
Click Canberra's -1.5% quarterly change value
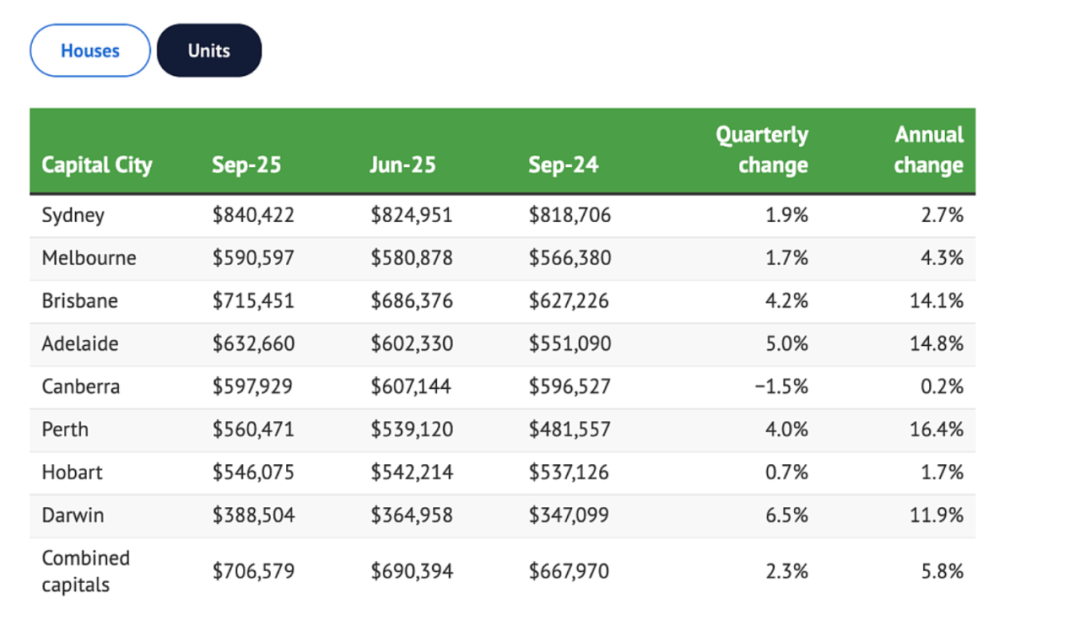click(781, 386)
